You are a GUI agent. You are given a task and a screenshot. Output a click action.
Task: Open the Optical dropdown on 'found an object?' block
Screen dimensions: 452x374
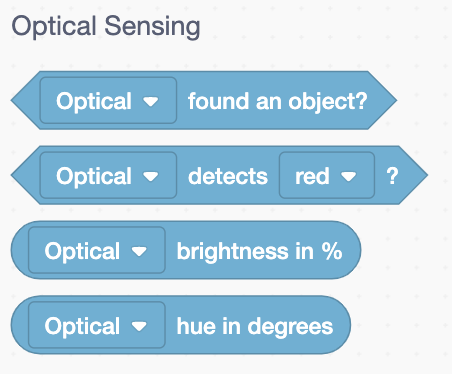(108, 100)
